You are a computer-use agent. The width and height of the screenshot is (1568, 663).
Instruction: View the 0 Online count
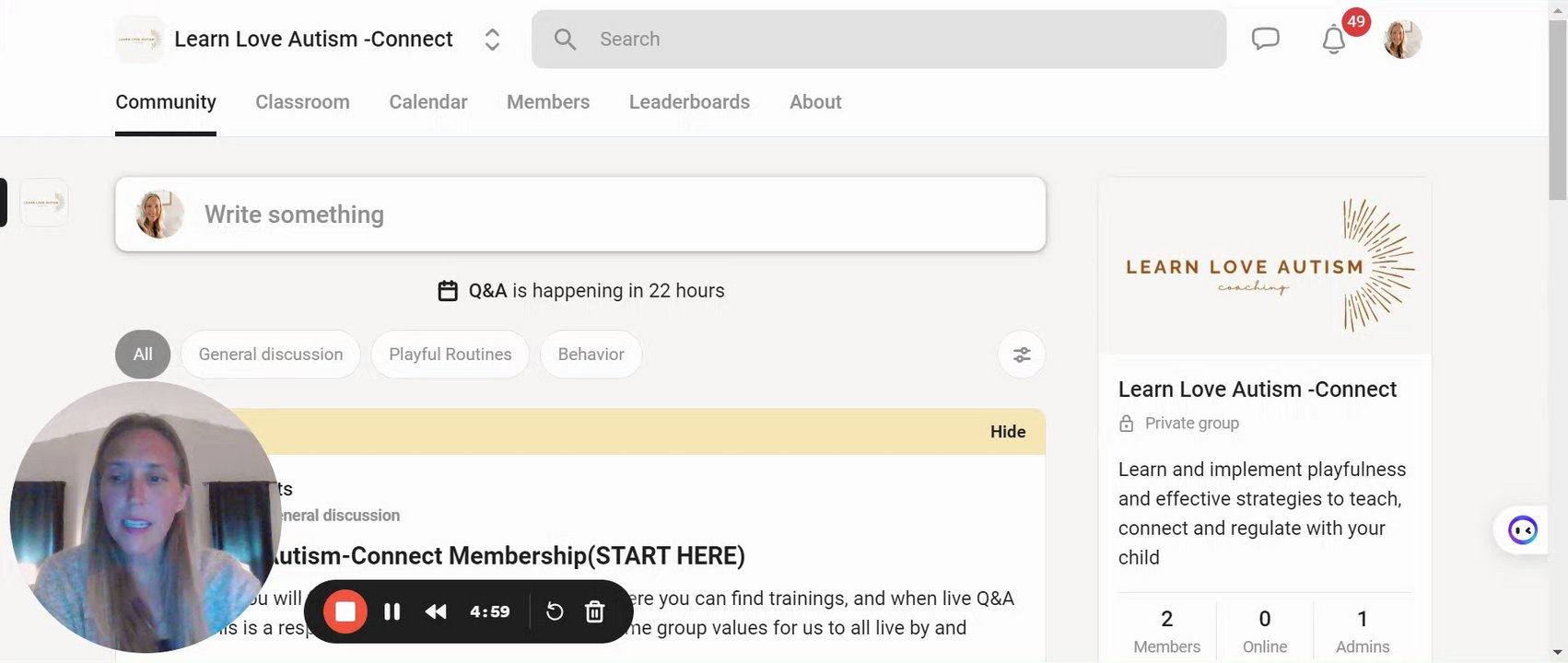(x=1265, y=632)
